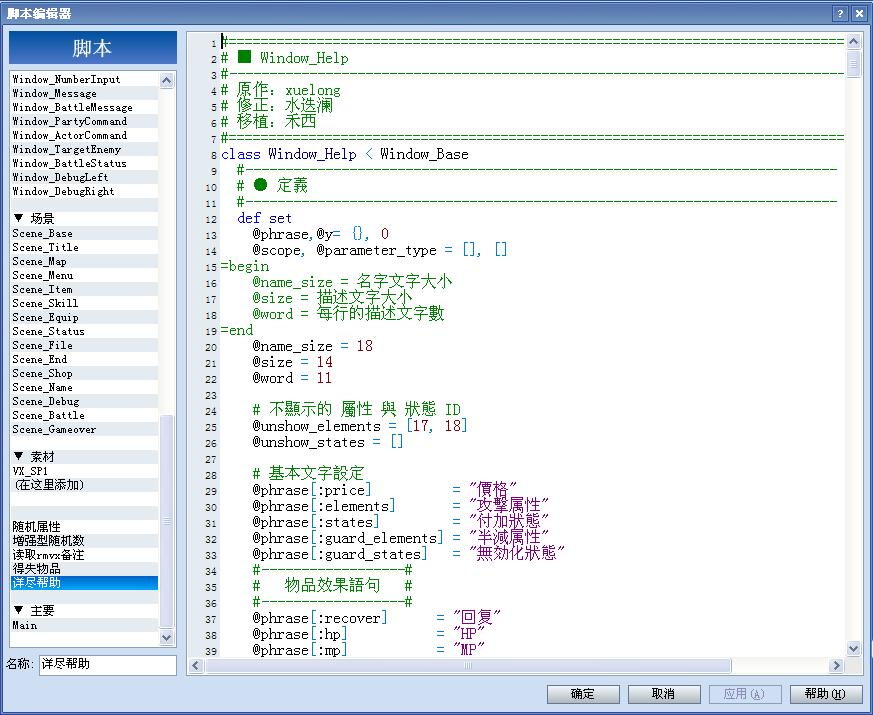Open the Main script

[x=84, y=625]
